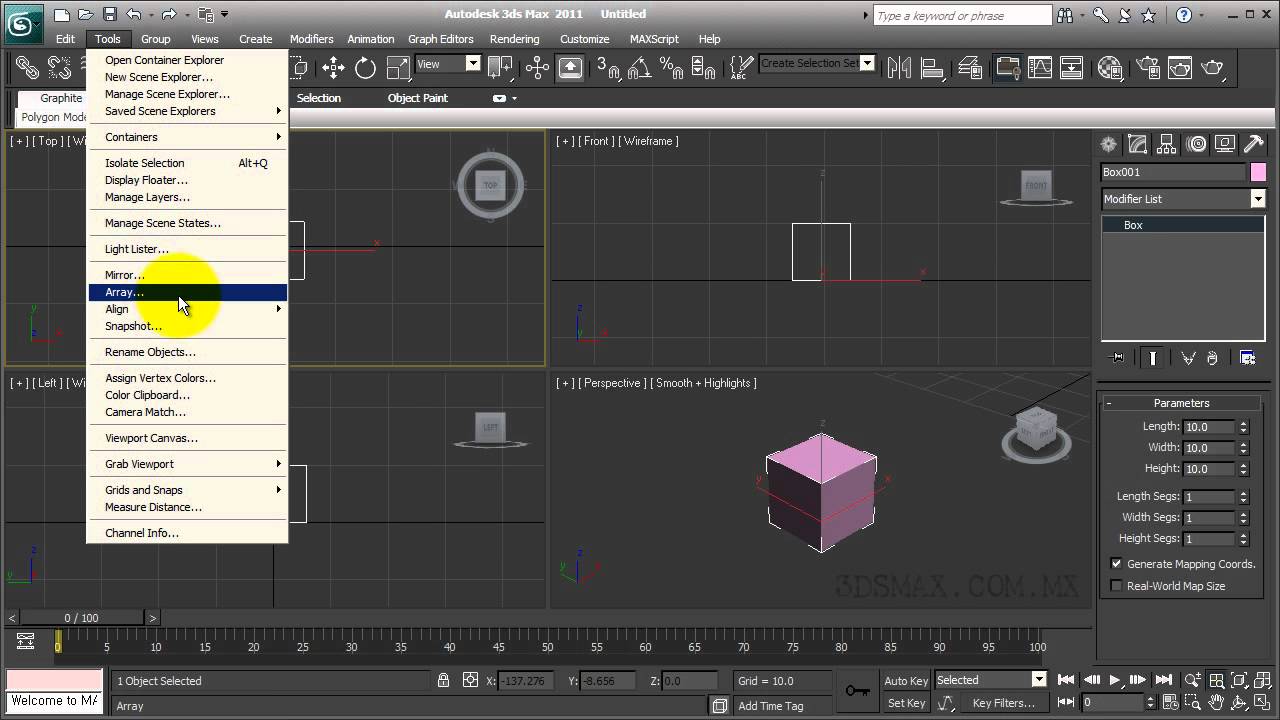Click the Box001 object name field

point(1173,172)
